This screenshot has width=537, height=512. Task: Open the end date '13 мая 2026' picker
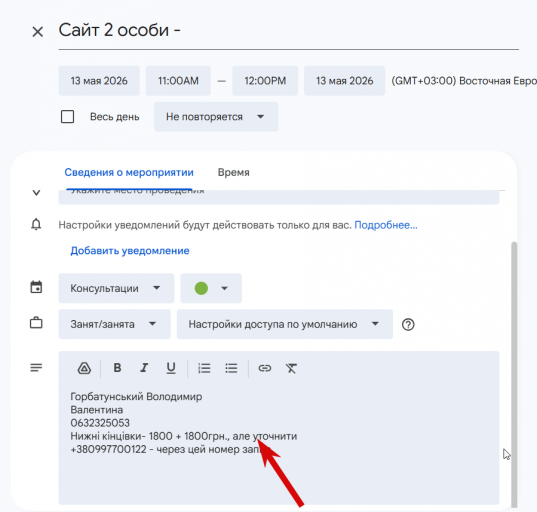[344, 81]
